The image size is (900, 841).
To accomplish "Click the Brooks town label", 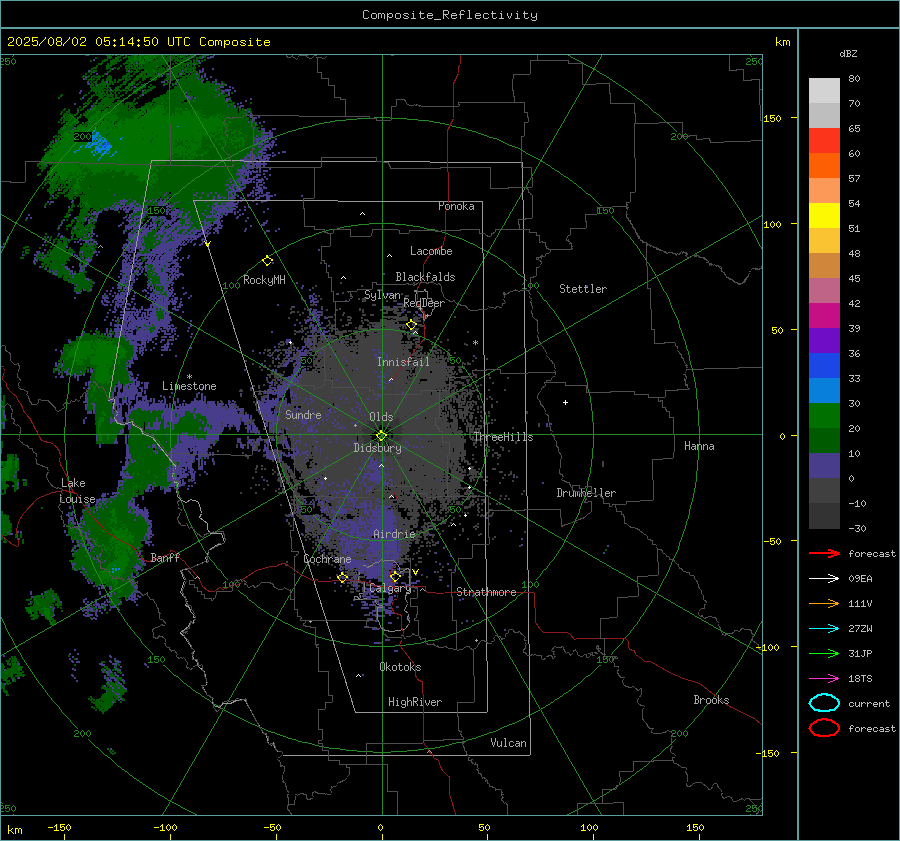I will coord(711,700).
